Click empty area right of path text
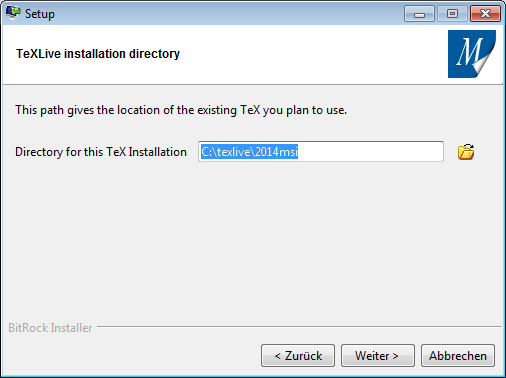This screenshot has height=378, width=506. pyautogui.click(x=370, y=152)
